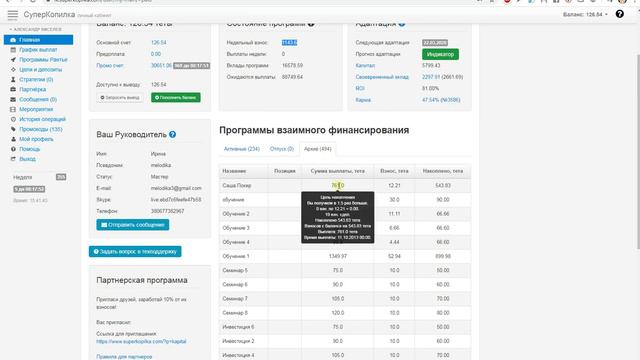Open График выплат in the sidebar

click(x=38, y=50)
